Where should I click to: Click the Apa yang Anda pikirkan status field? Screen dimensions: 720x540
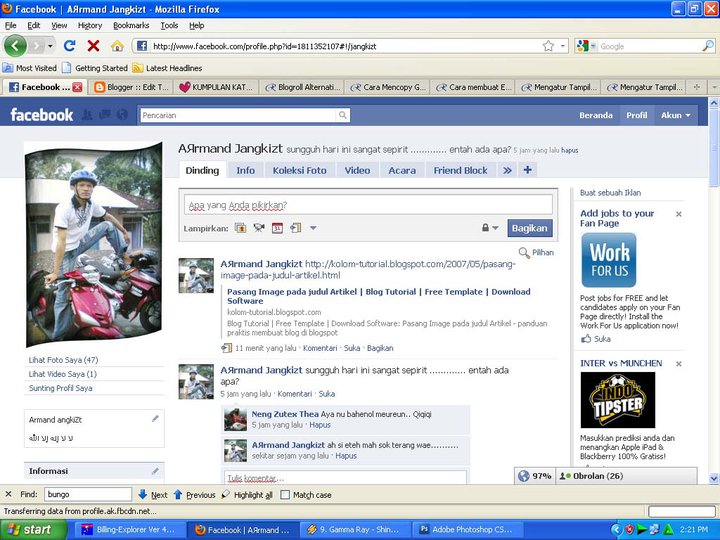tap(368, 205)
